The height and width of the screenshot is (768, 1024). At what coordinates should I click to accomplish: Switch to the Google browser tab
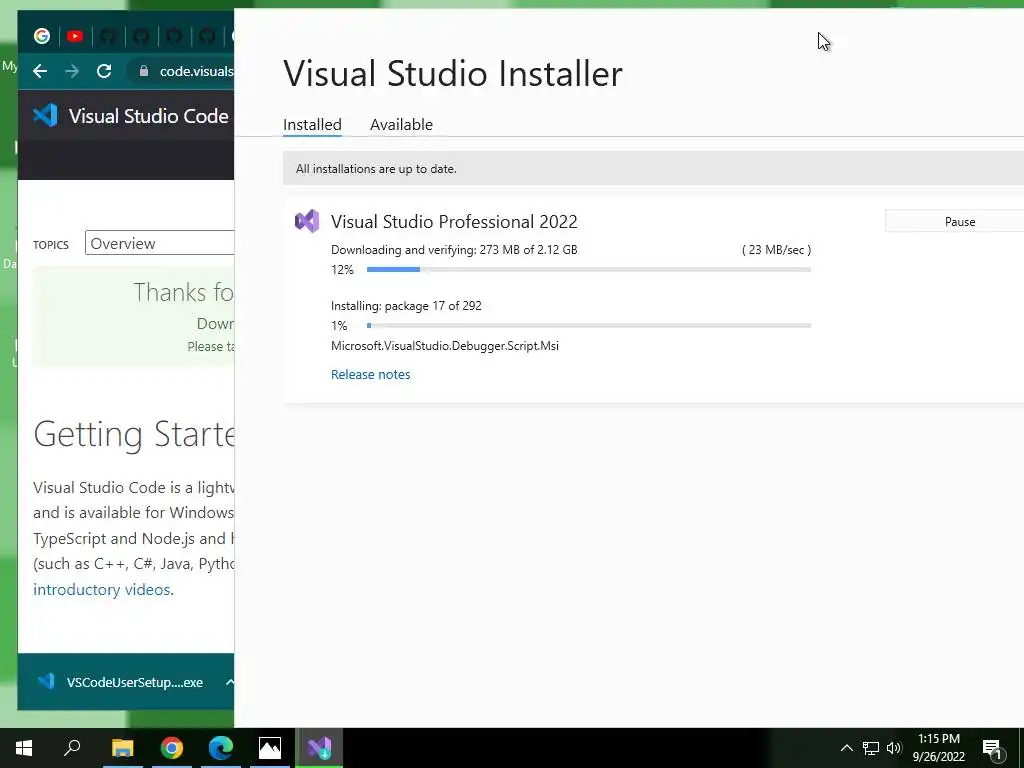[x=42, y=36]
